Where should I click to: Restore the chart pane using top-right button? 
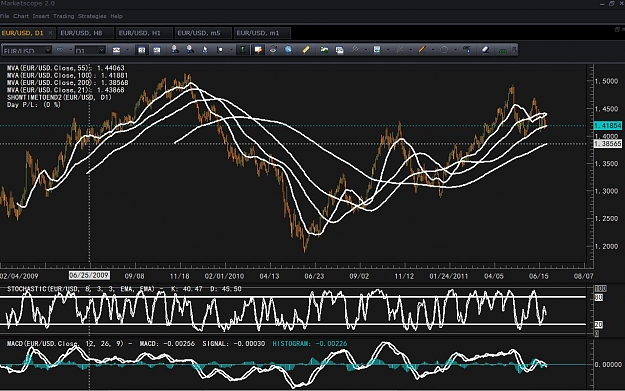pos(617,29)
